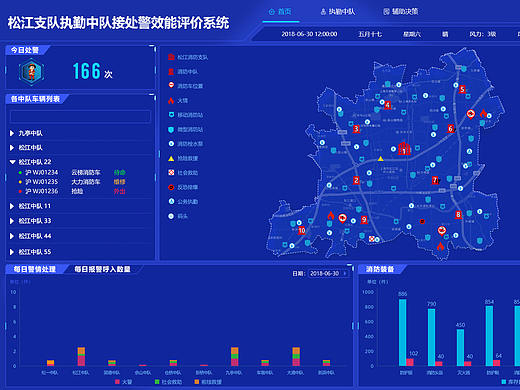520x390 pixels.
Task: Click the green 待命 status label
Action: pos(120,172)
